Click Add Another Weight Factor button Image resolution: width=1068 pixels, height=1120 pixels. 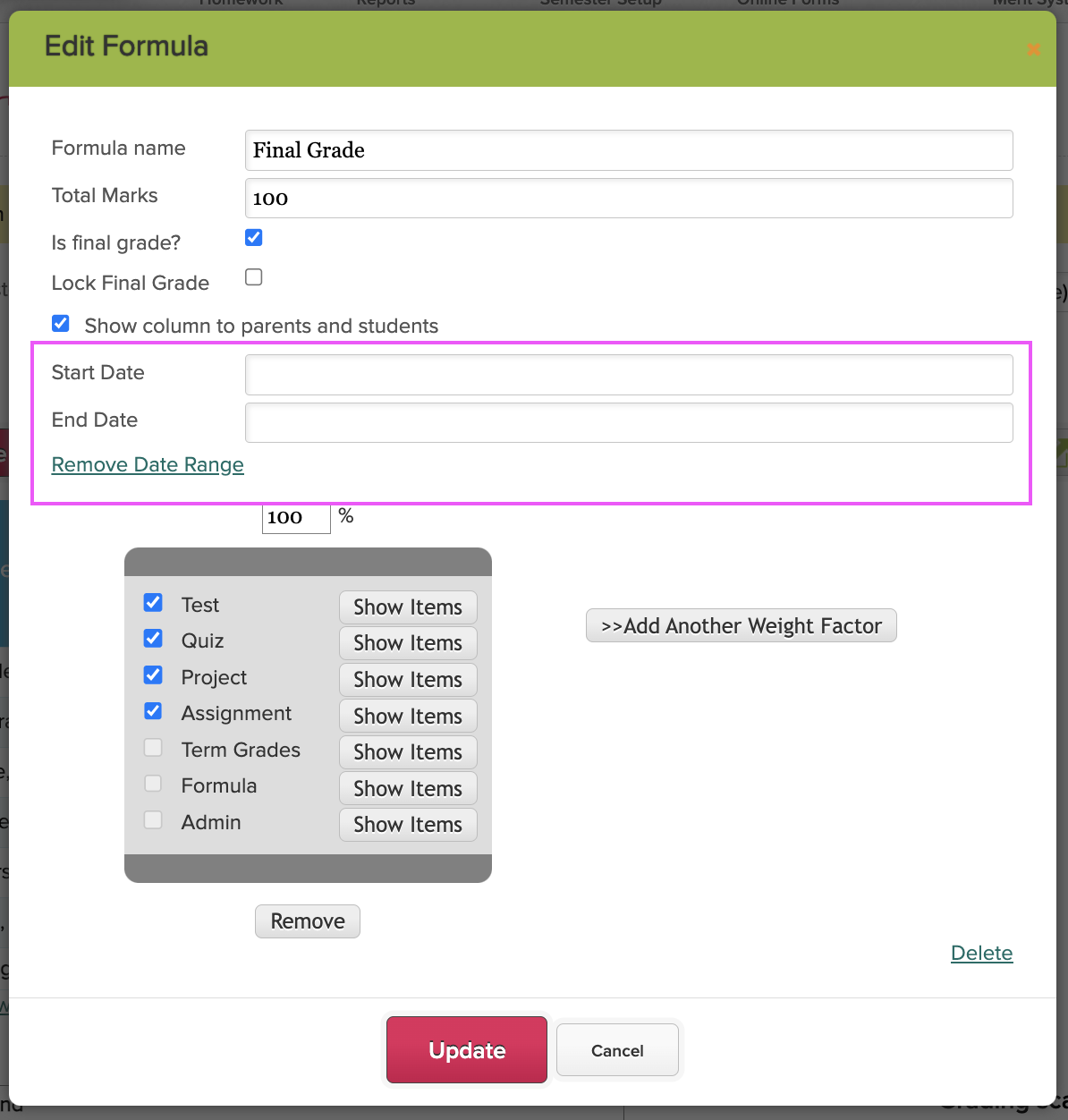click(742, 626)
